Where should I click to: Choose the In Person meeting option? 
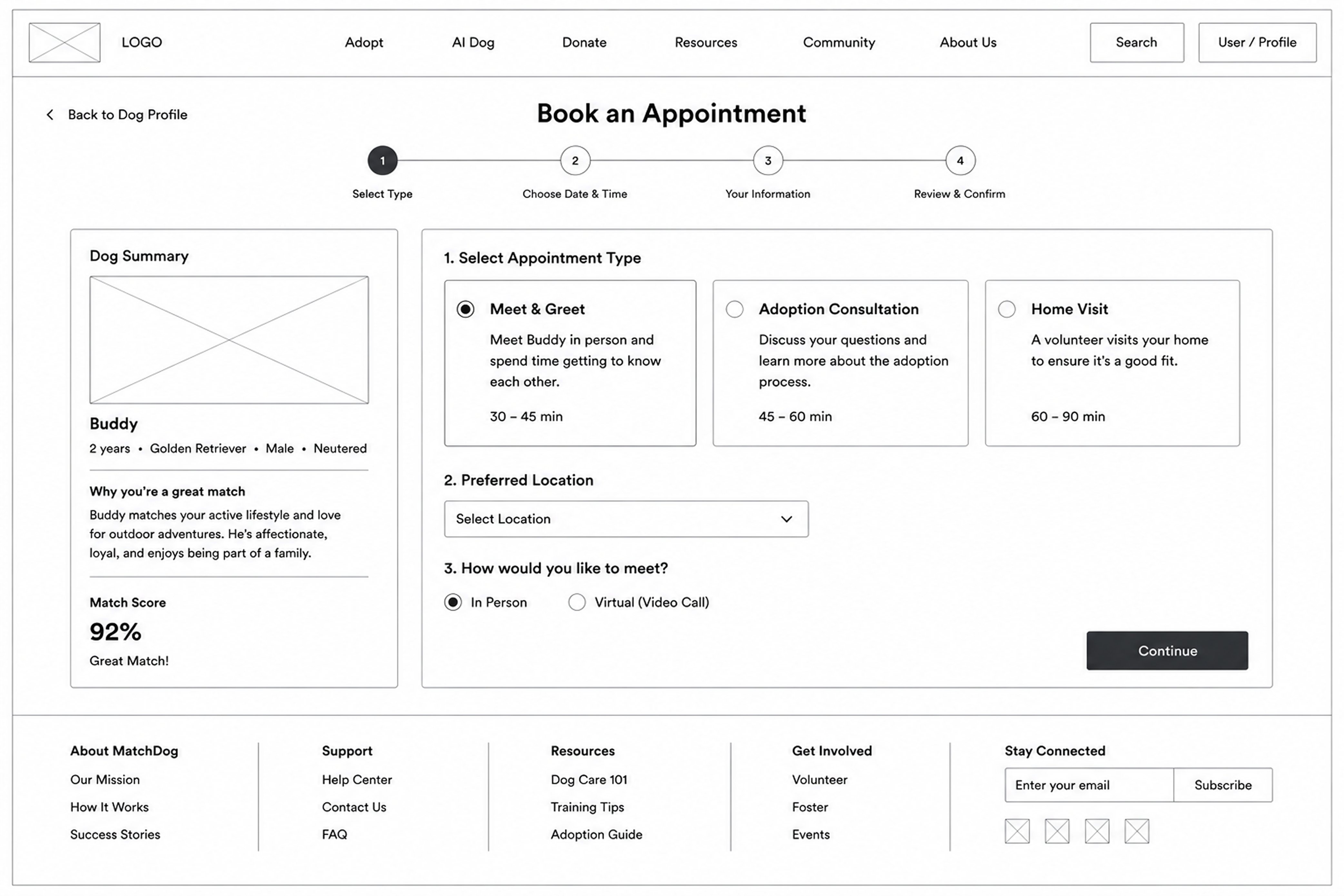[453, 602]
